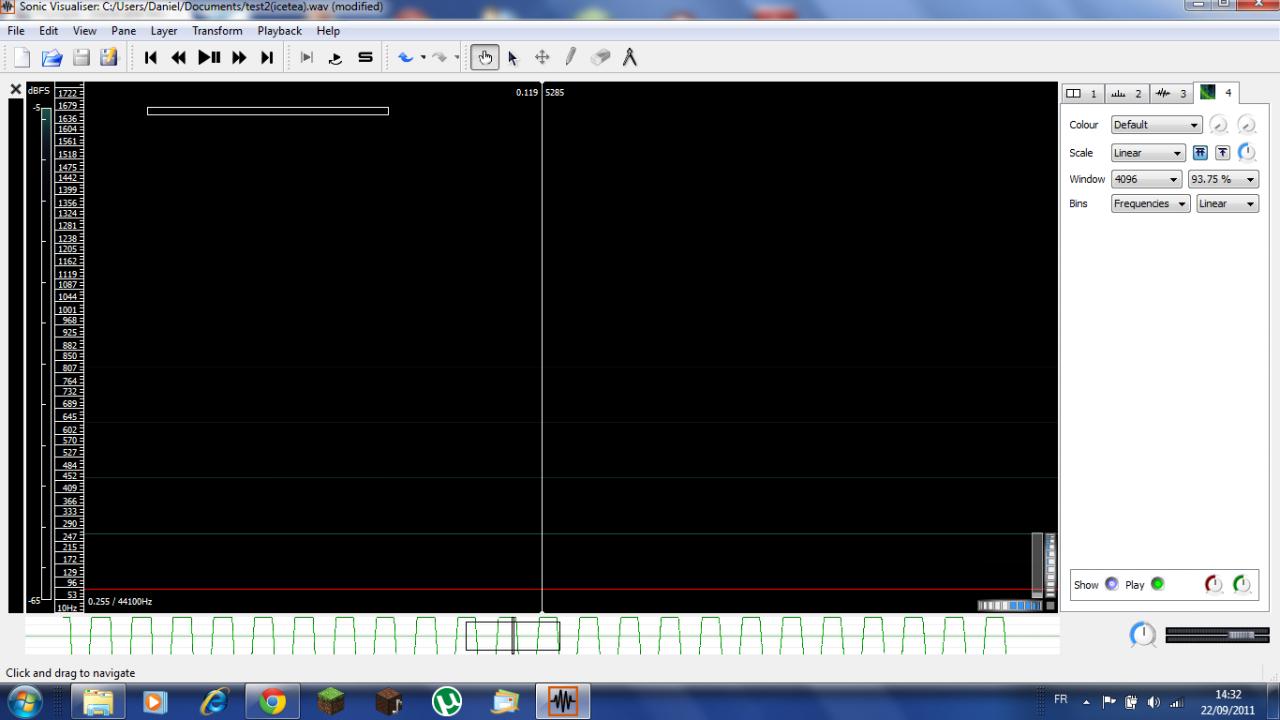Select the Edit move tool

pos(542,58)
